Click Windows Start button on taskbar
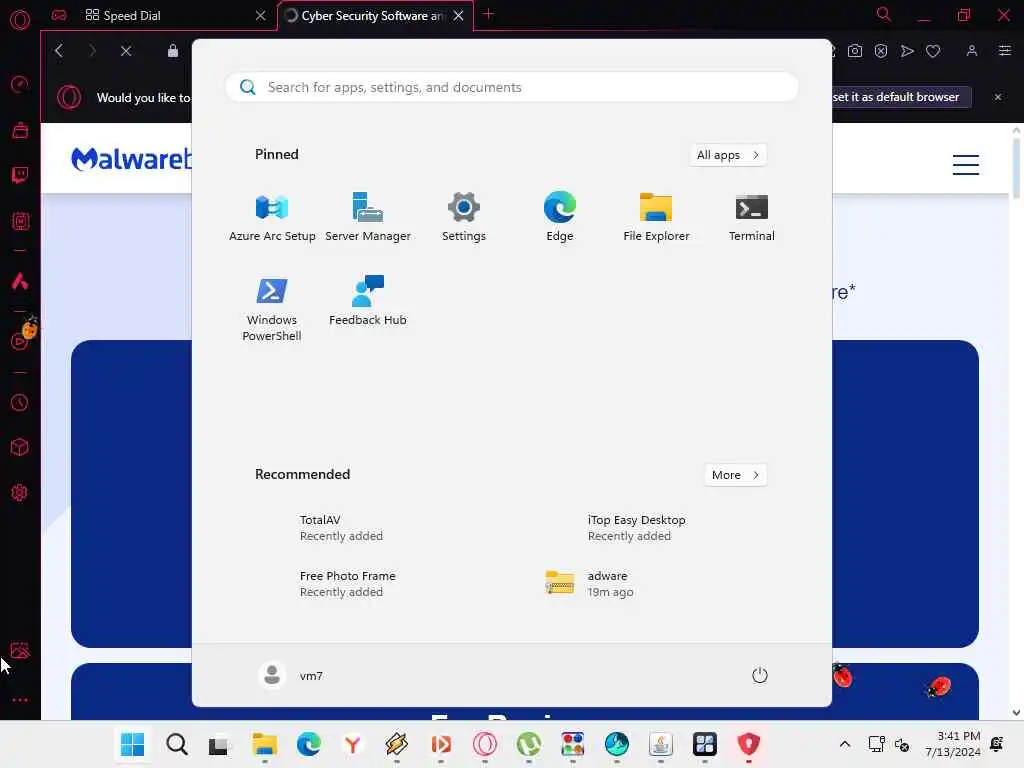1024x768 pixels. coord(133,744)
